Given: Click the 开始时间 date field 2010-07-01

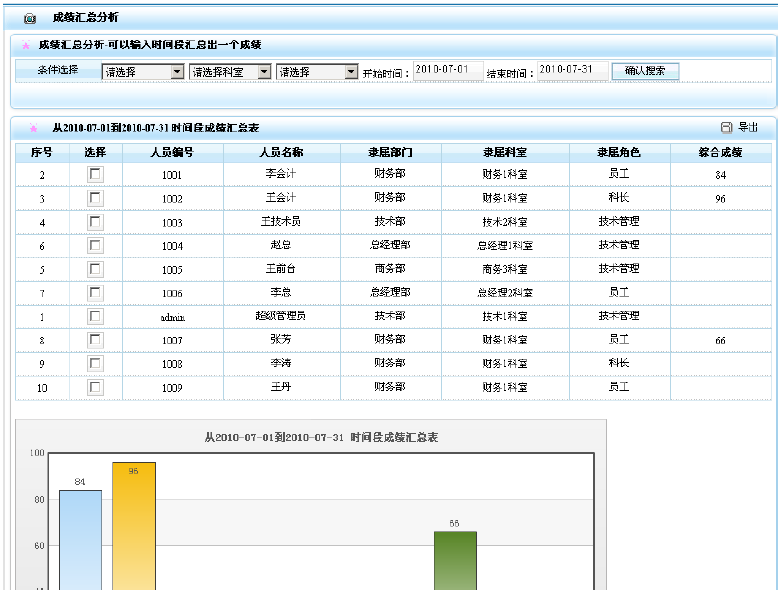Looking at the screenshot, I should (x=448, y=70).
